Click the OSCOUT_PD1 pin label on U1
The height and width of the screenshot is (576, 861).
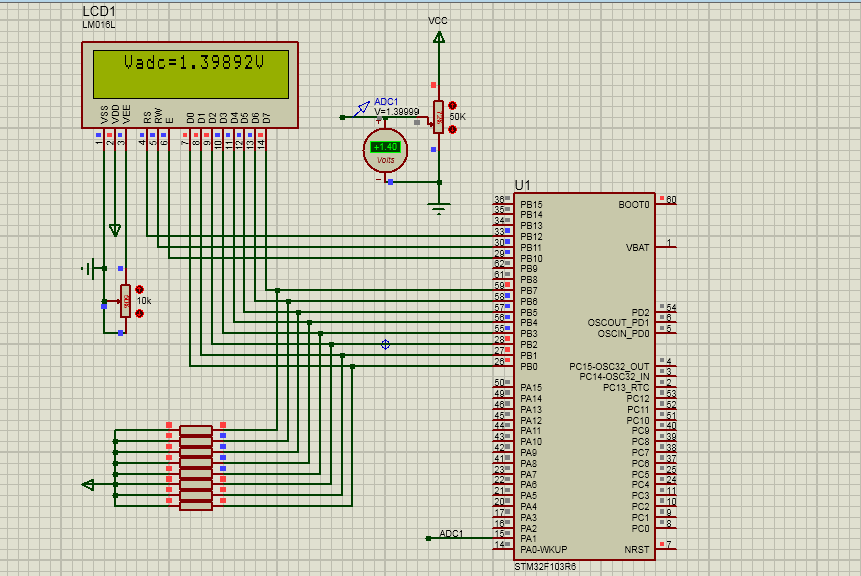point(619,323)
